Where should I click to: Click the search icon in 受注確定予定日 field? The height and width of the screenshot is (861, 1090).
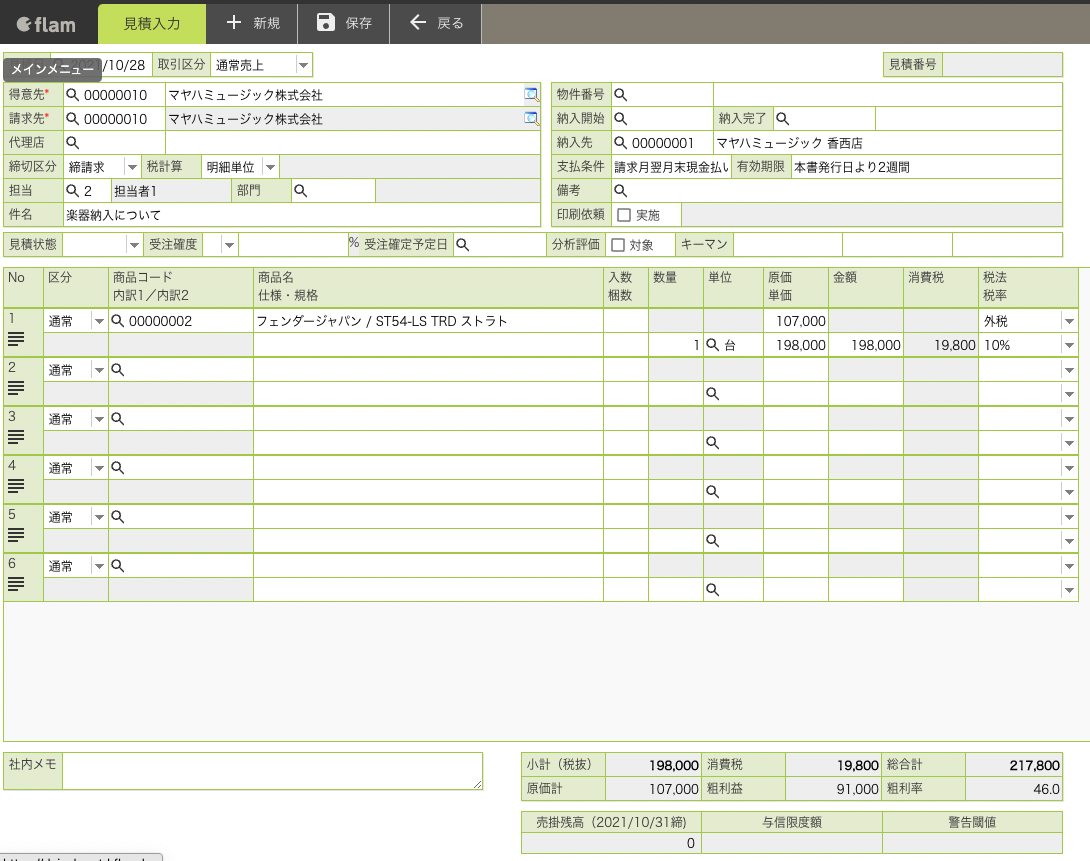(x=462, y=244)
